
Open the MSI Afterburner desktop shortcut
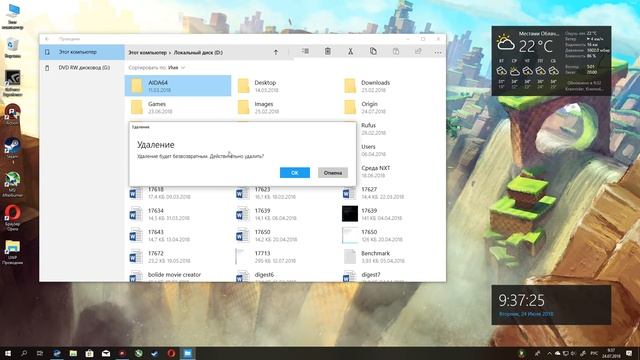[13, 184]
